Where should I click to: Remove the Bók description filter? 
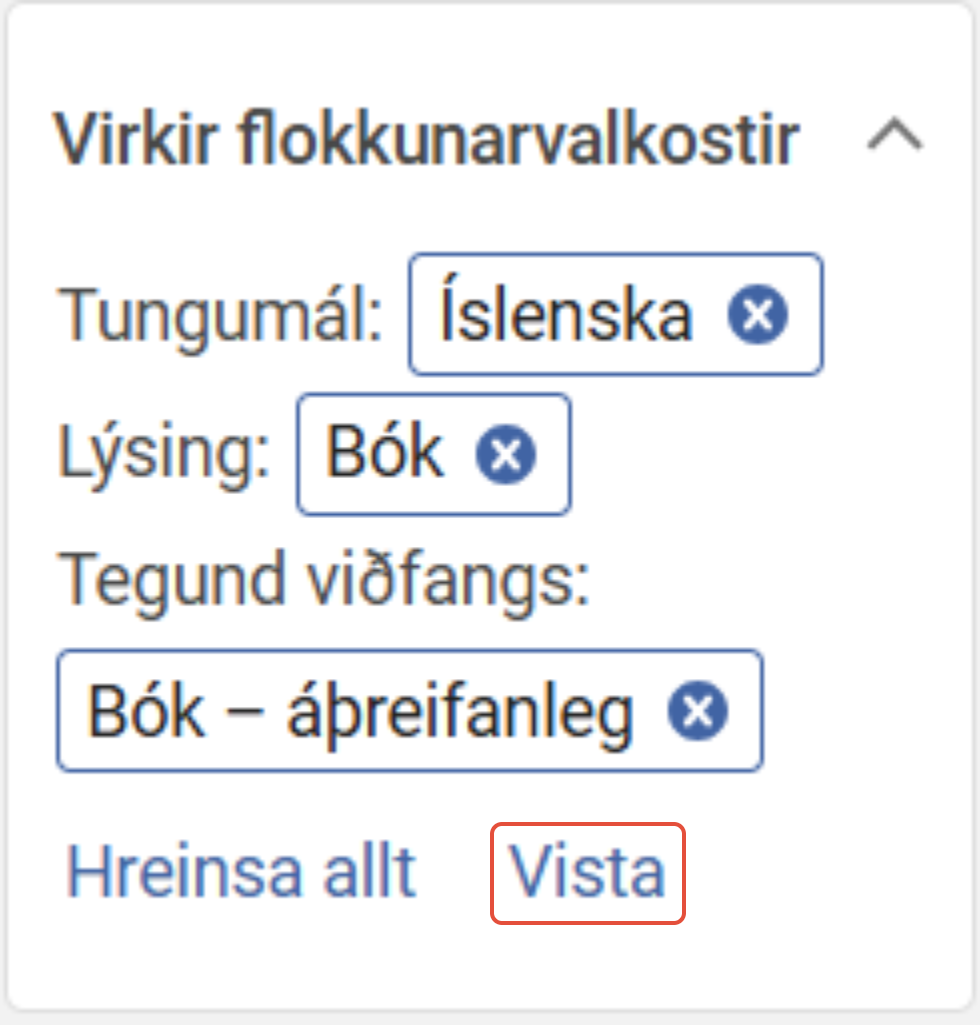(506, 454)
